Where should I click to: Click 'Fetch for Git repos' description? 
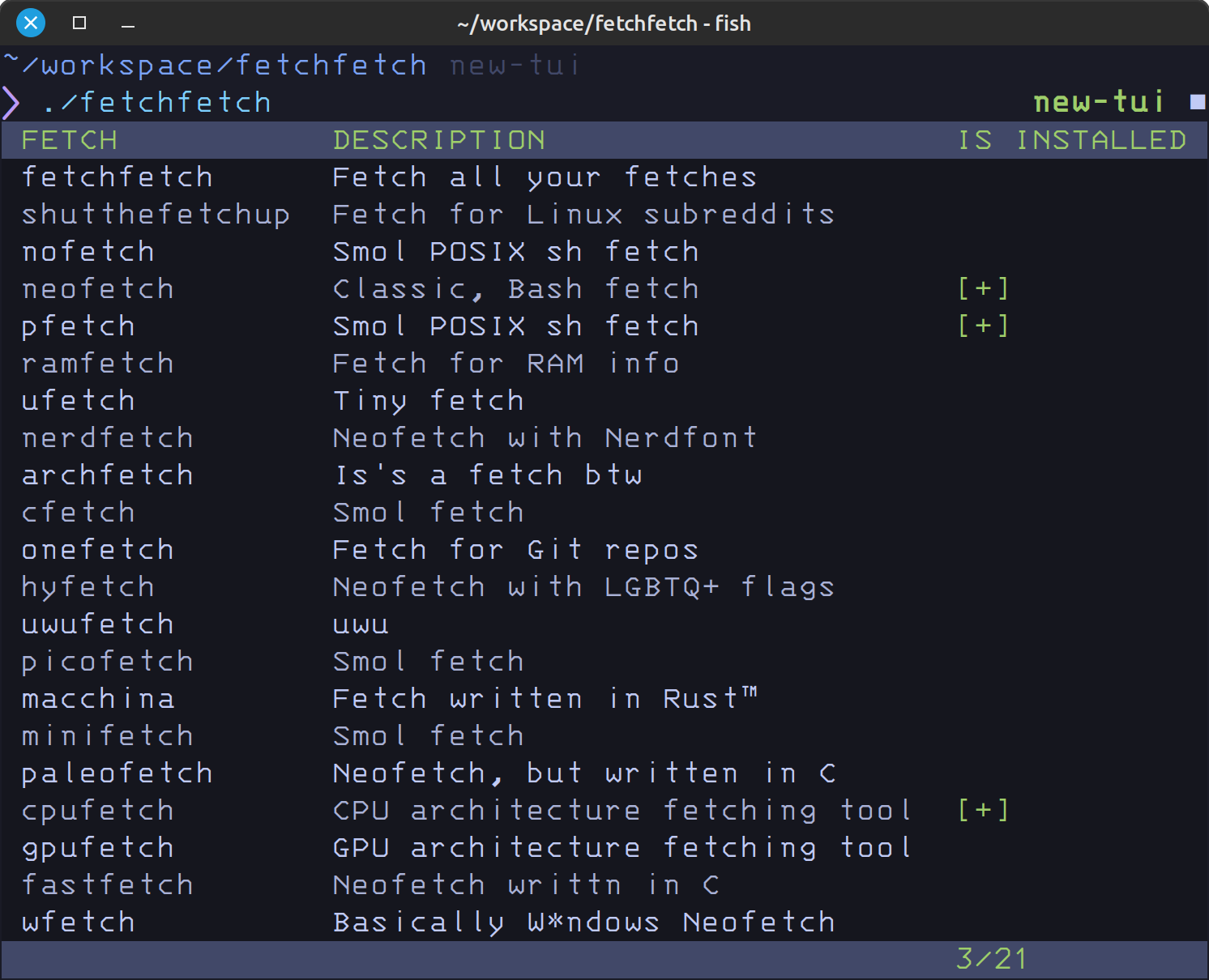tap(515, 550)
